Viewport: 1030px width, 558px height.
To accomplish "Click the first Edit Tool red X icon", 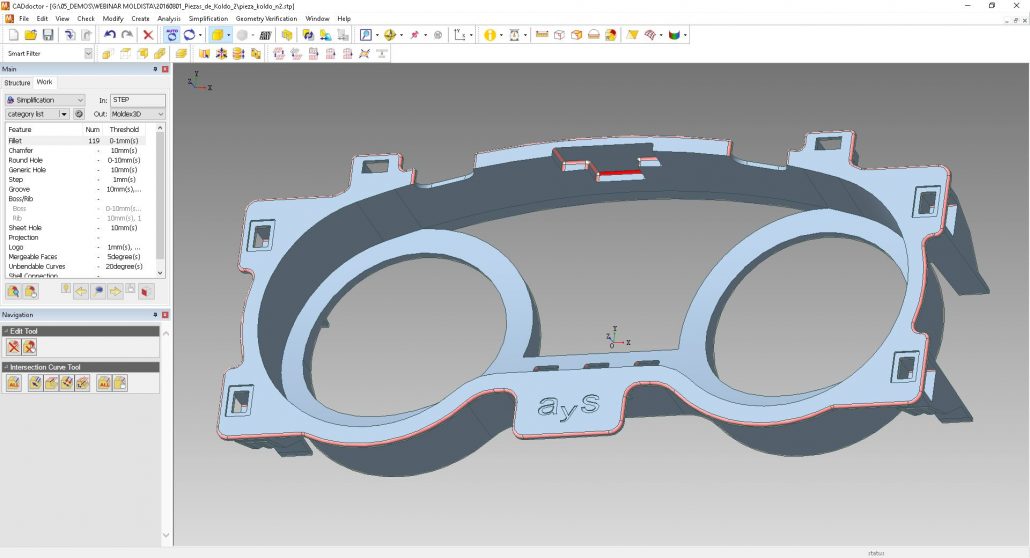I will 14,347.
